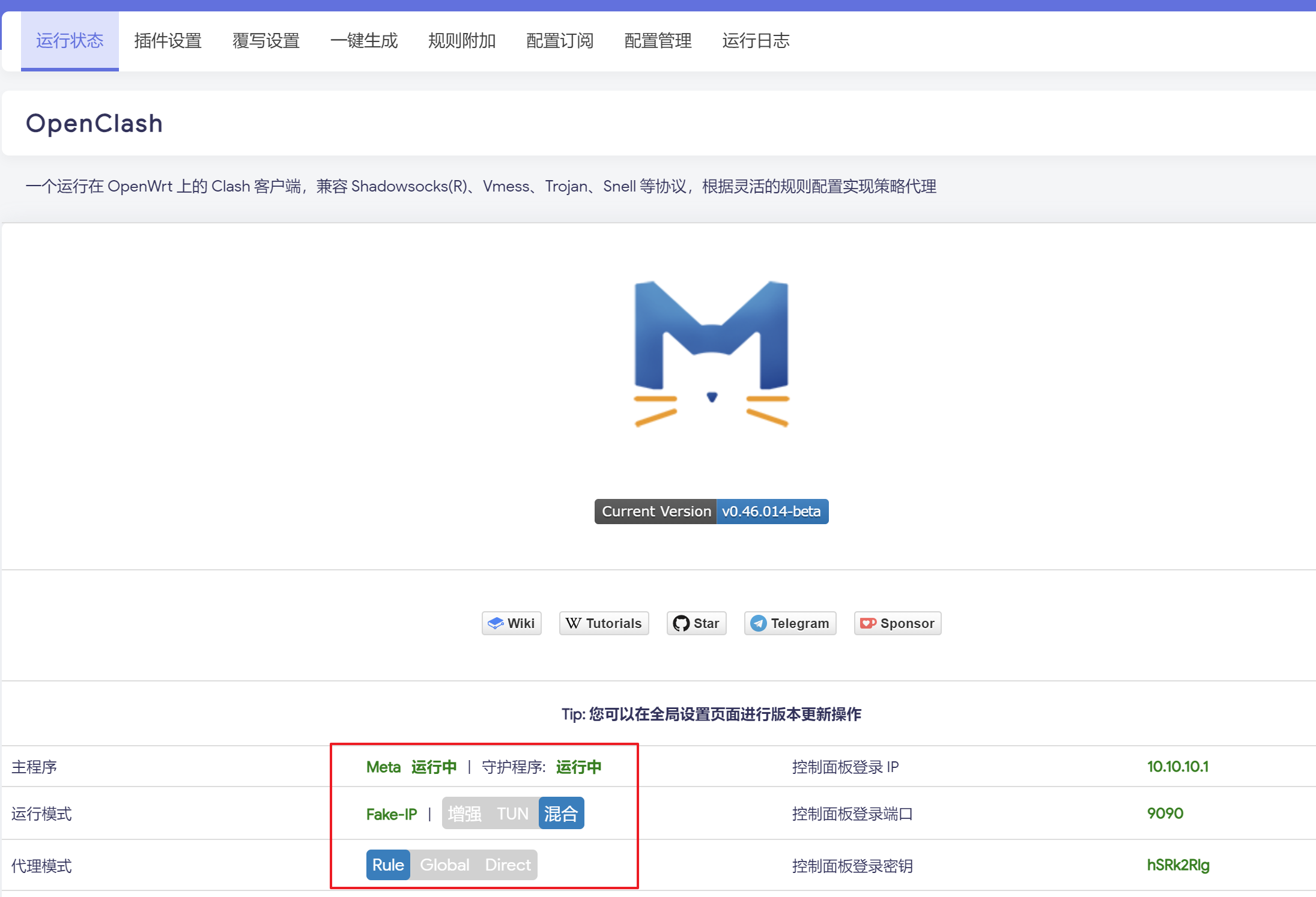Image resolution: width=1316 pixels, height=897 pixels.
Task: Select the 混合 run mode
Action: pyautogui.click(x=561, y=814)
